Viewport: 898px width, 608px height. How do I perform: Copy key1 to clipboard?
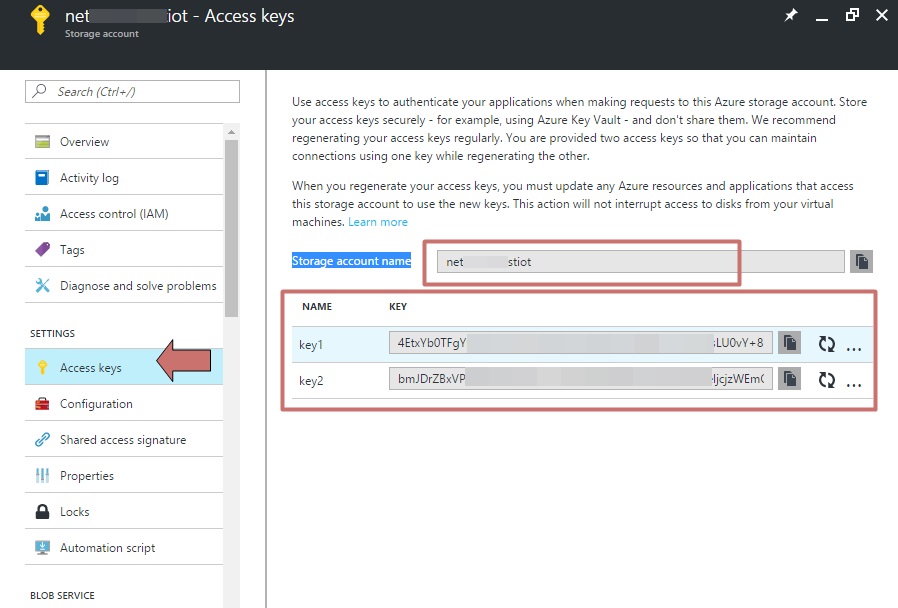790,341
